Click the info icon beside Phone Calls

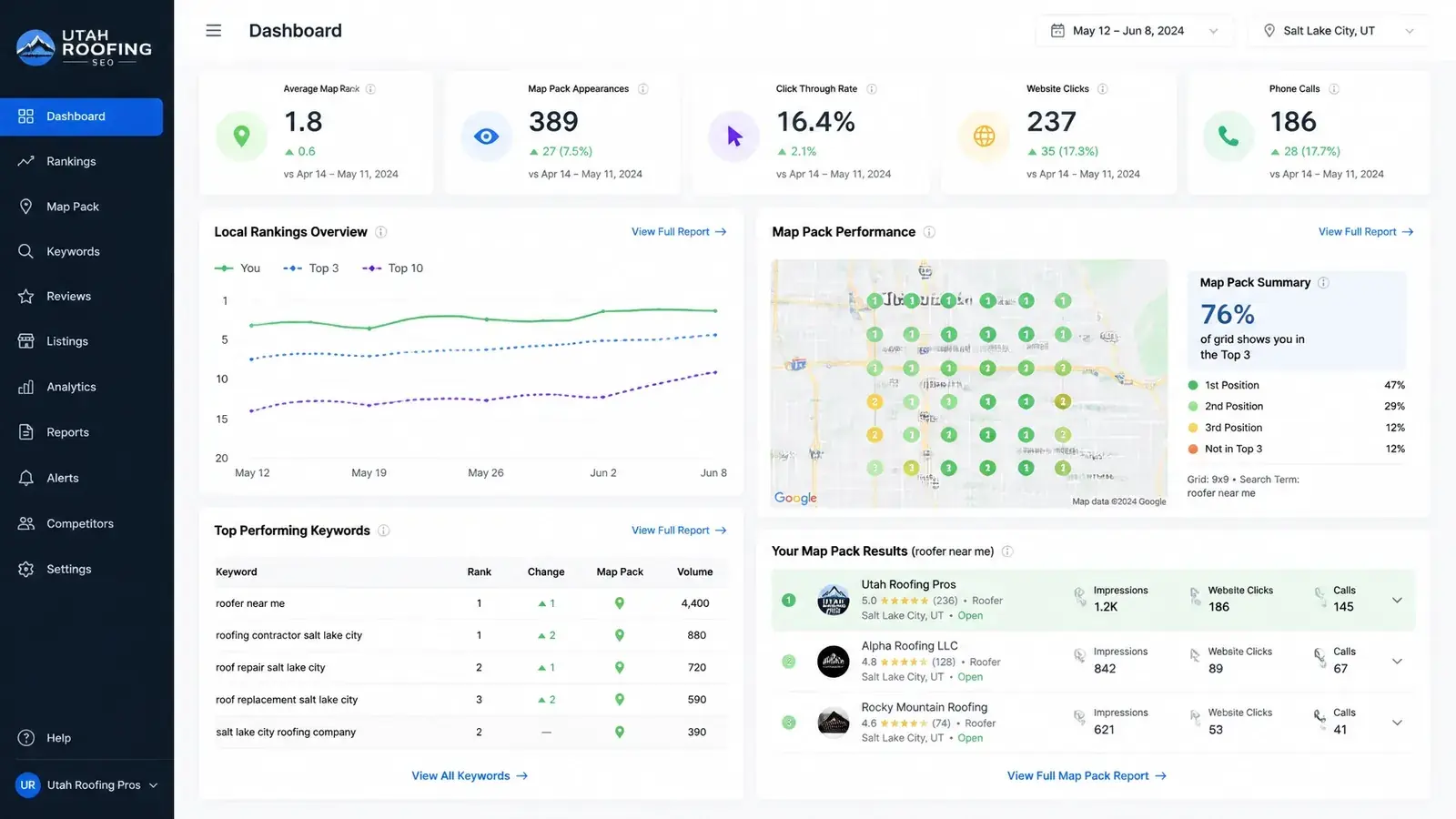click(x=1334, y=89)
